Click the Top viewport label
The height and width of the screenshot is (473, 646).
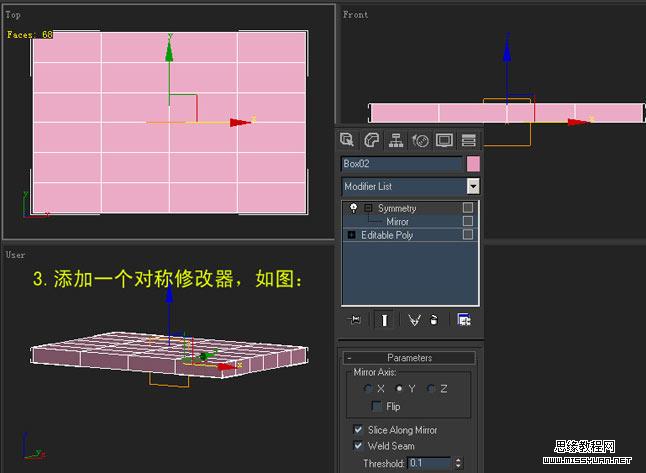point(13,15)
